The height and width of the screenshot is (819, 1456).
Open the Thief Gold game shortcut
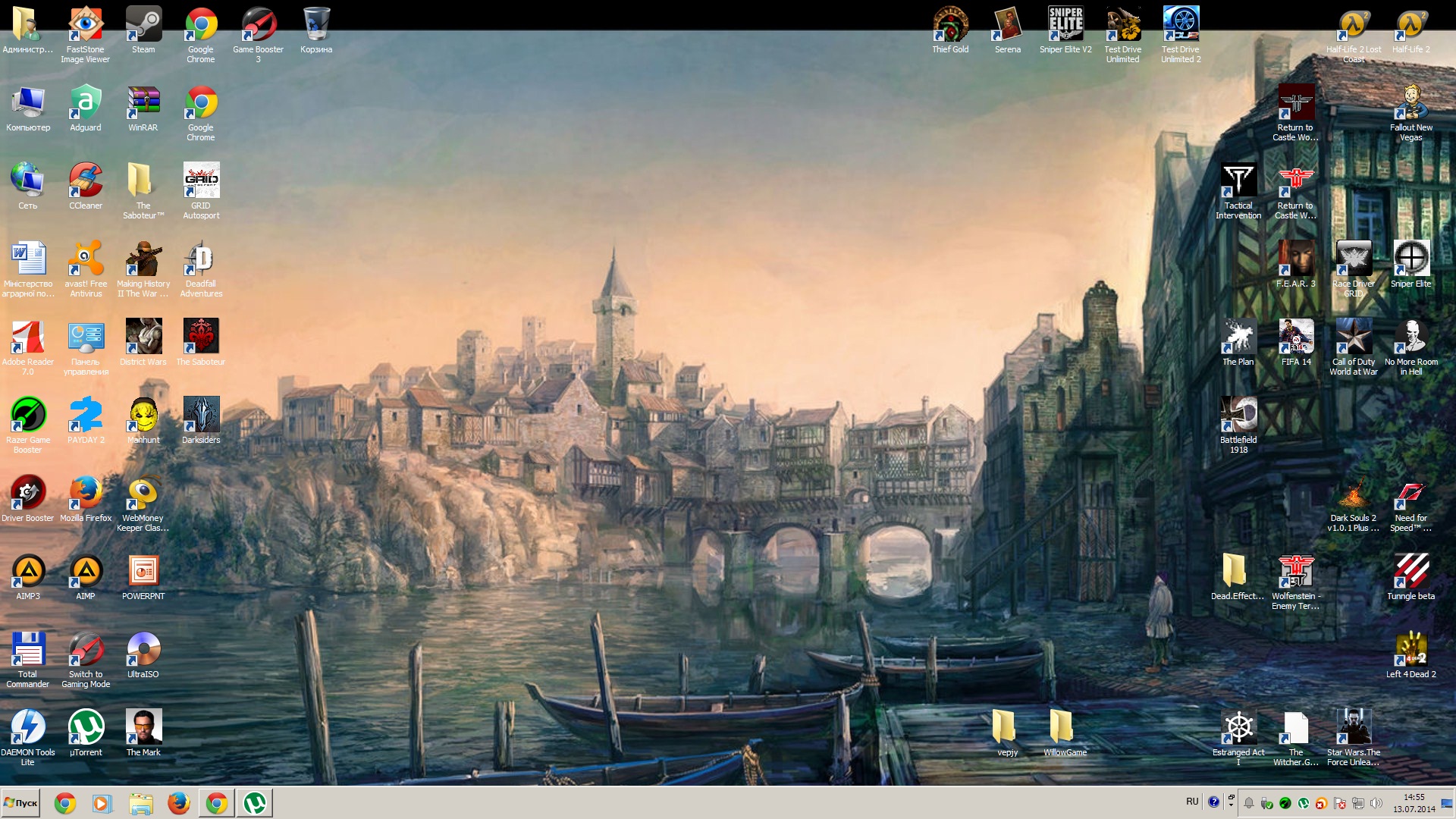(950, 30)
